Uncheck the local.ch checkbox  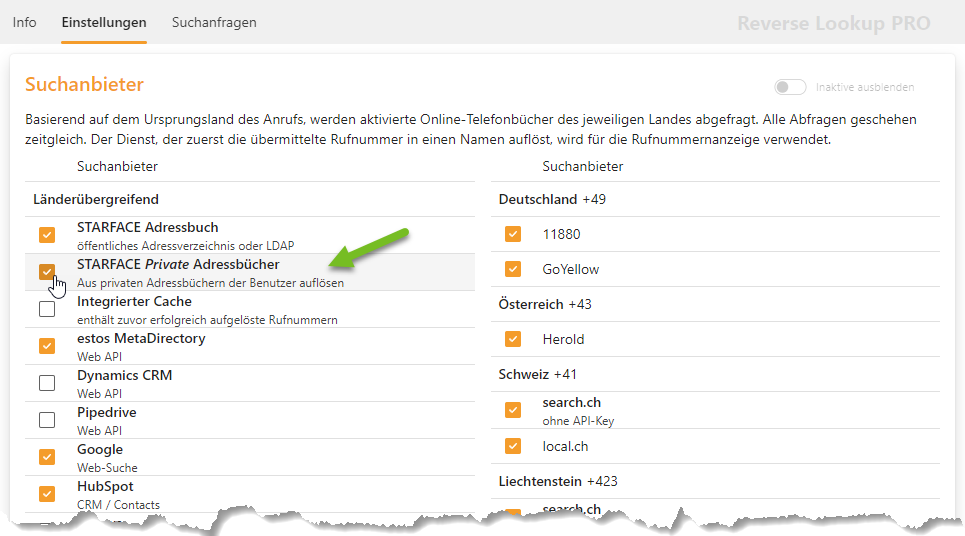click(513, 446)
